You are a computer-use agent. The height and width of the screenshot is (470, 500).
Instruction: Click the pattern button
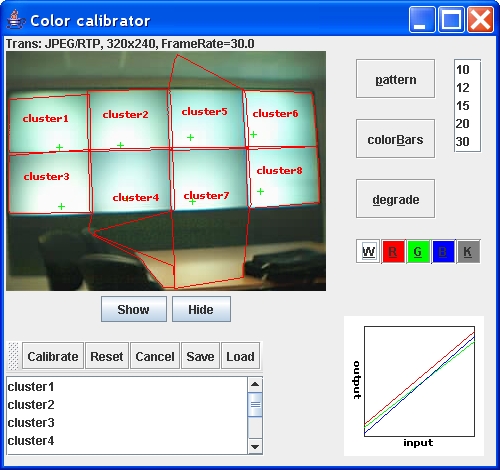pos(395,79)
